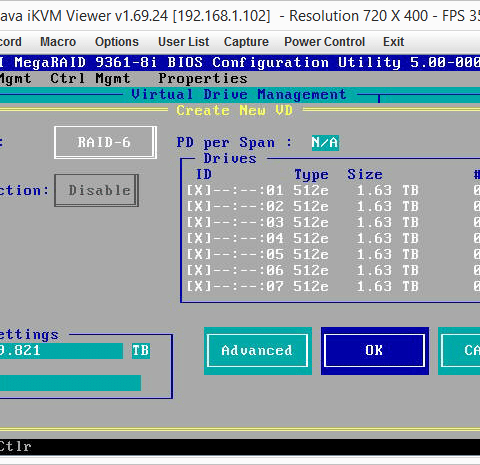Toggle drive 06 checkbox
Viewport: 480px width, 465px height.
199,270
